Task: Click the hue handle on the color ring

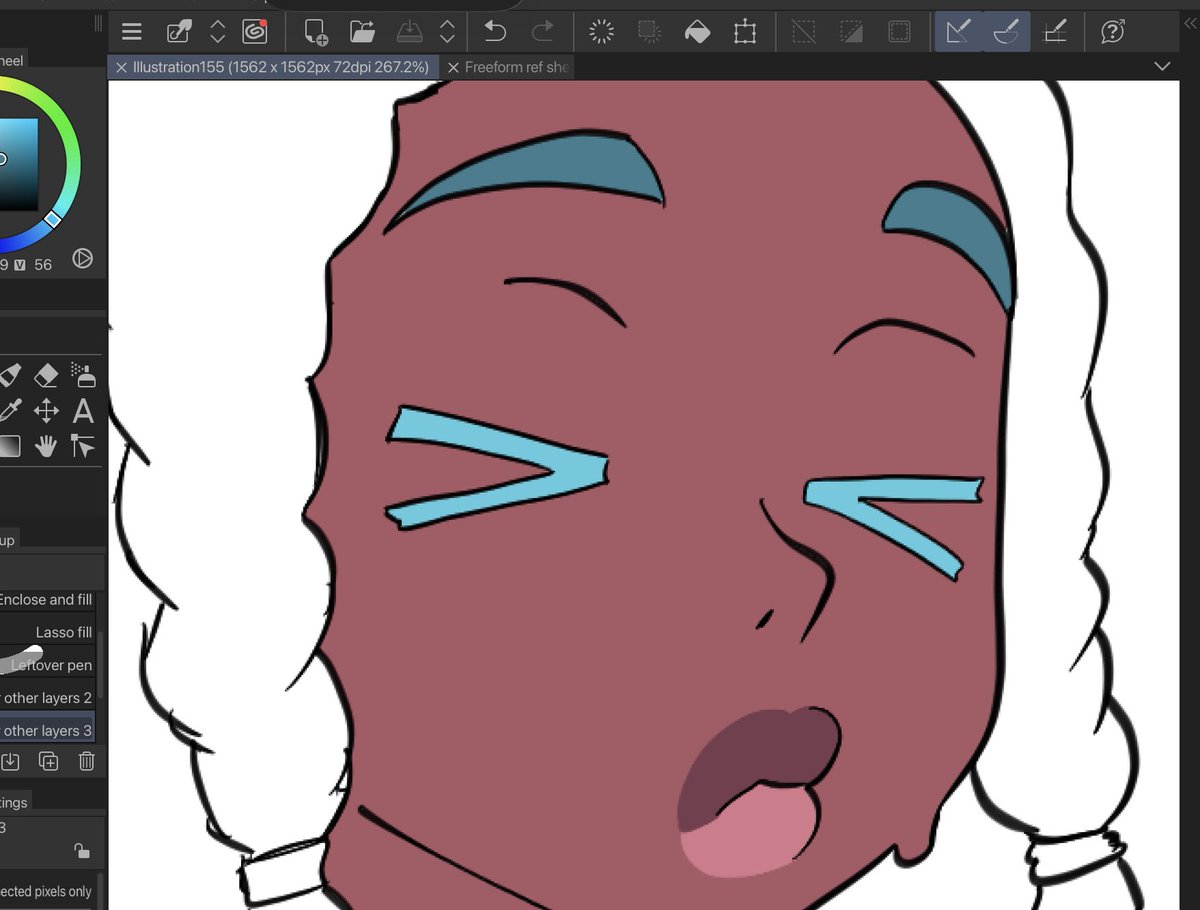Action: [53, 218]
